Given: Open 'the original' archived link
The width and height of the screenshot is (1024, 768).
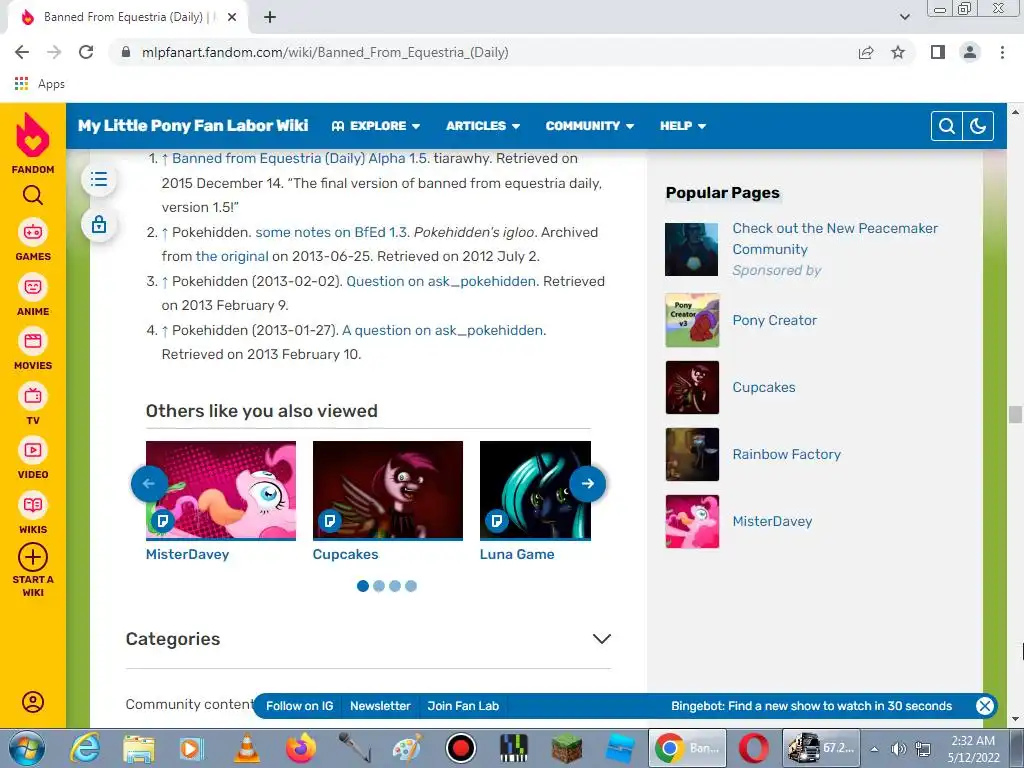Looking at the screenshot, I should 232,256.
